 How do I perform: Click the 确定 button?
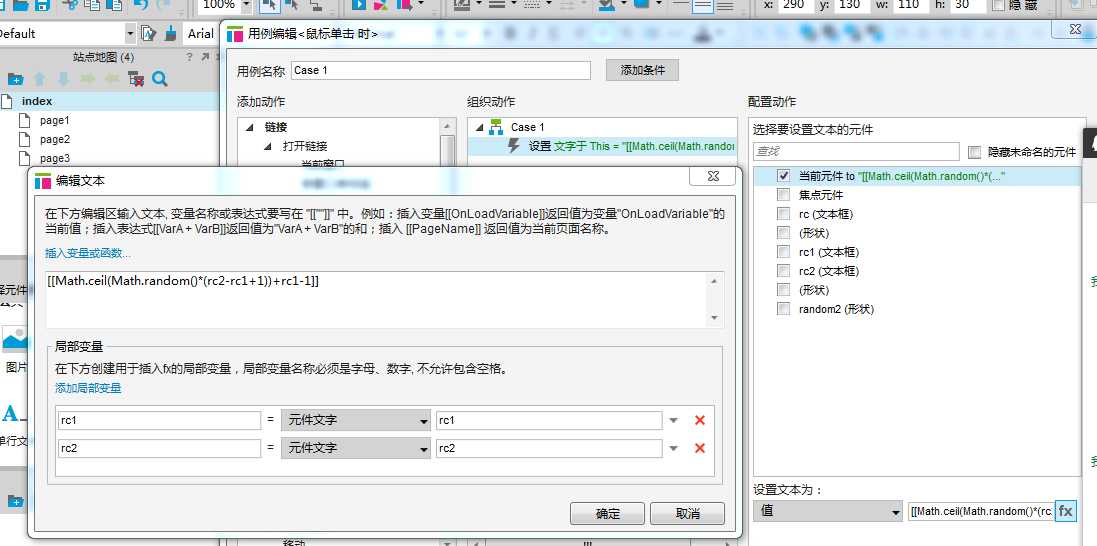point(607,514)
